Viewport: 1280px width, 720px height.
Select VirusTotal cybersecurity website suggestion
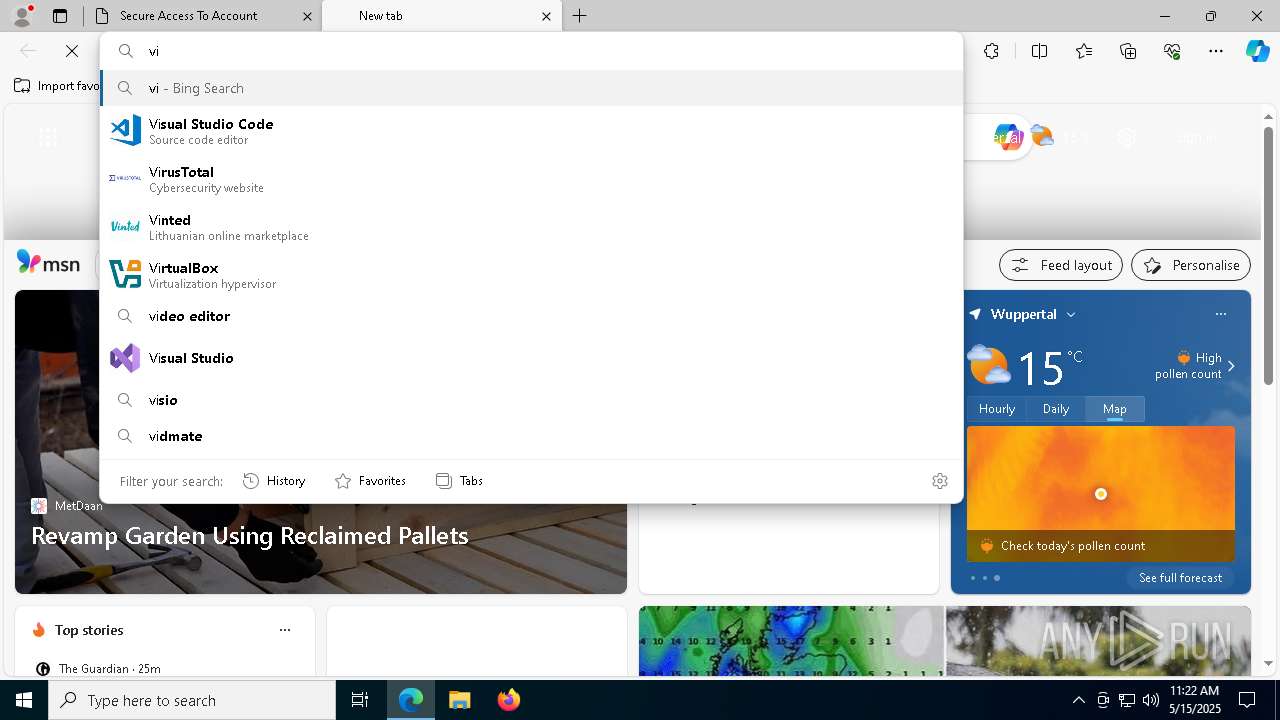tap(531, 179)
